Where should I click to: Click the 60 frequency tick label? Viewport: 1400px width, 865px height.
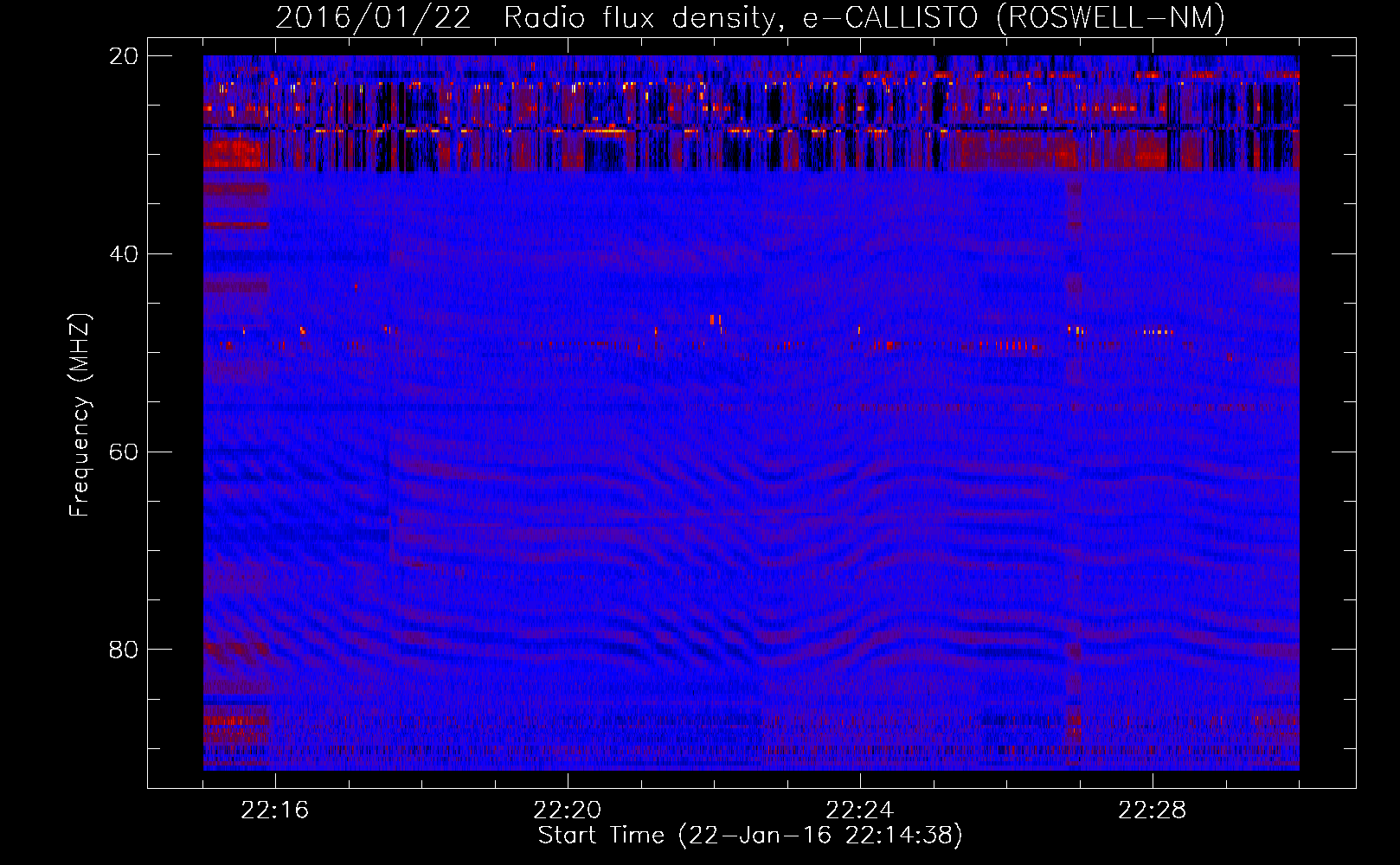(x=124, y=452)
